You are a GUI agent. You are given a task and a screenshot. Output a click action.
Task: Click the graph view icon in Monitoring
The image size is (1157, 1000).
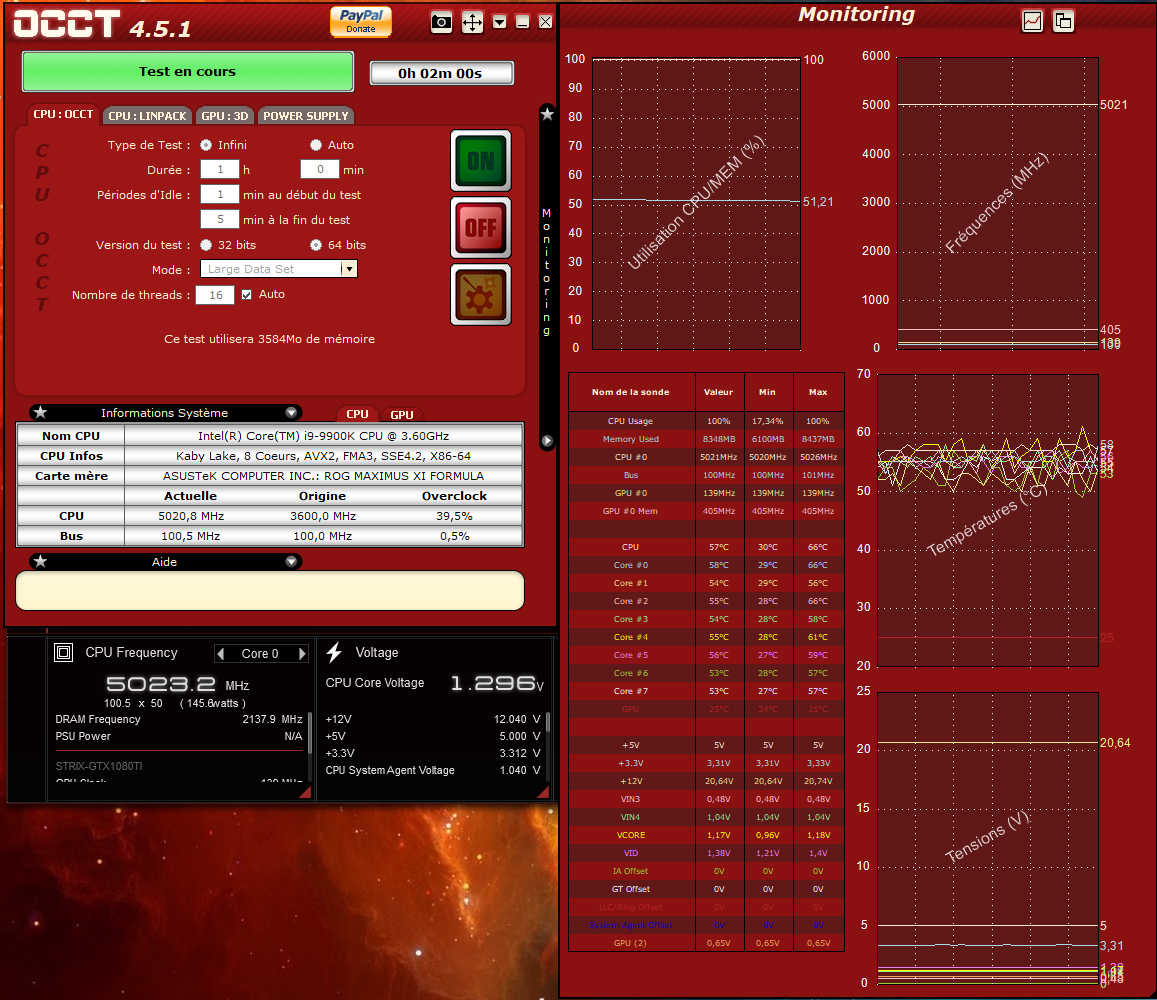tap(1033, 20)
